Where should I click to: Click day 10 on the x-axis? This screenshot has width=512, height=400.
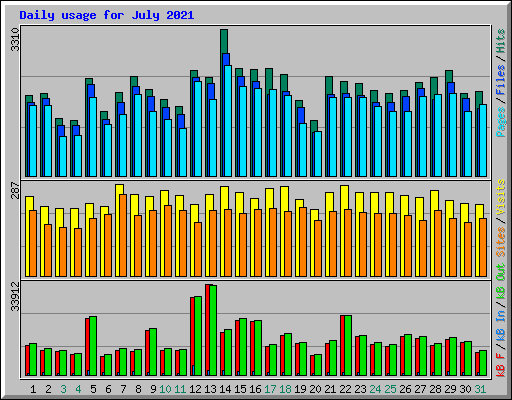coord(165,389)
